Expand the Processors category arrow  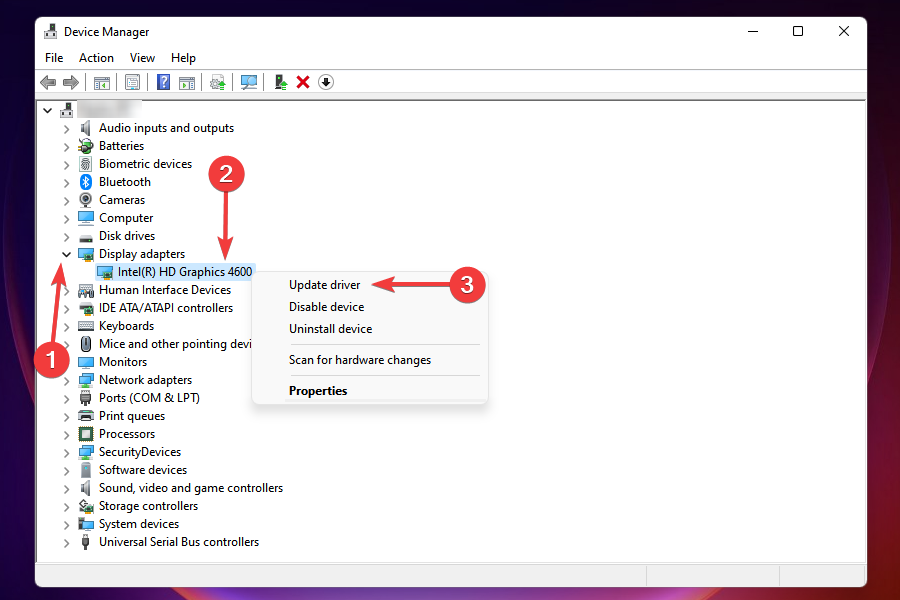(67, 435)
